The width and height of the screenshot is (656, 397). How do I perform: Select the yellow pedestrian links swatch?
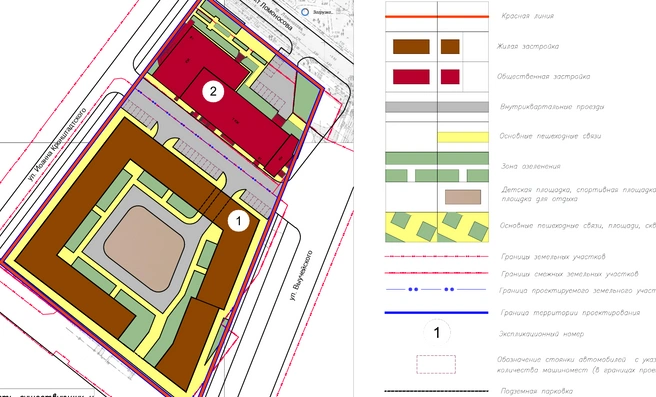pos(463,137)
